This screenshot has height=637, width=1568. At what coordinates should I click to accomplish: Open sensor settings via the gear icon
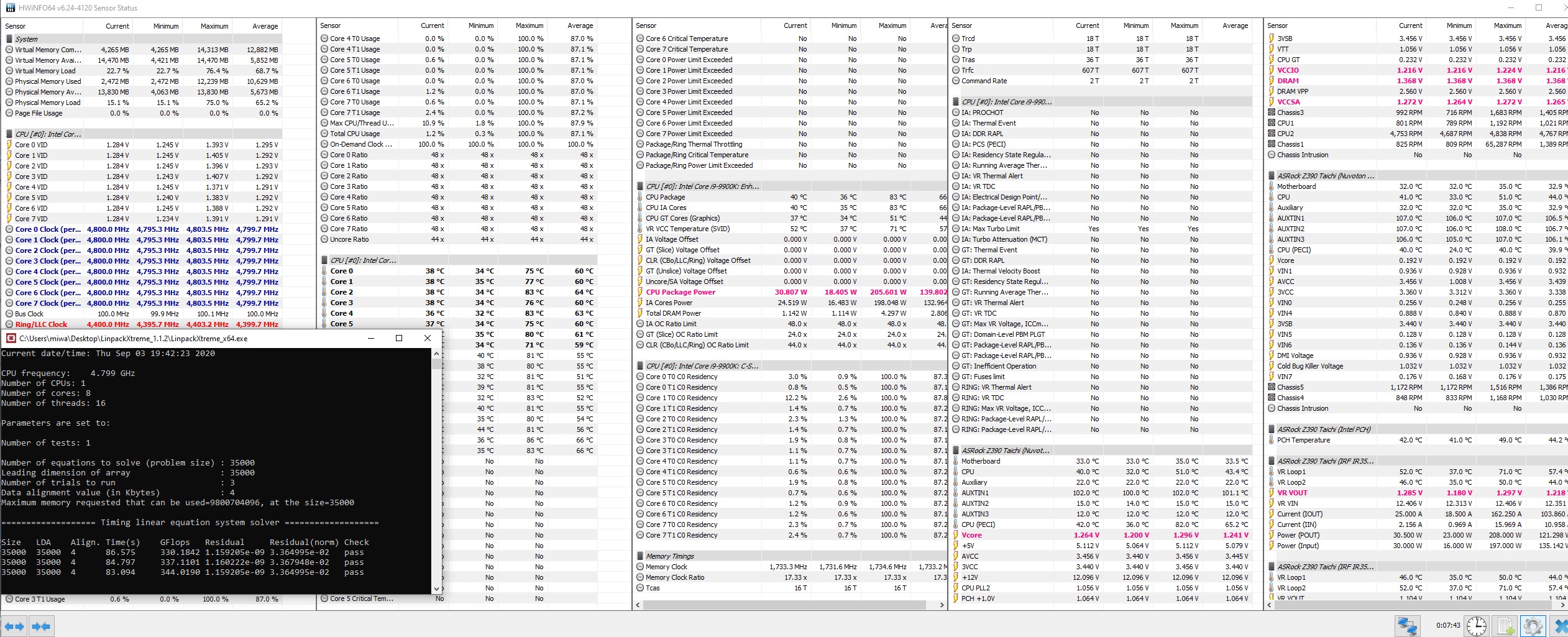click(x=1533, y=626)
